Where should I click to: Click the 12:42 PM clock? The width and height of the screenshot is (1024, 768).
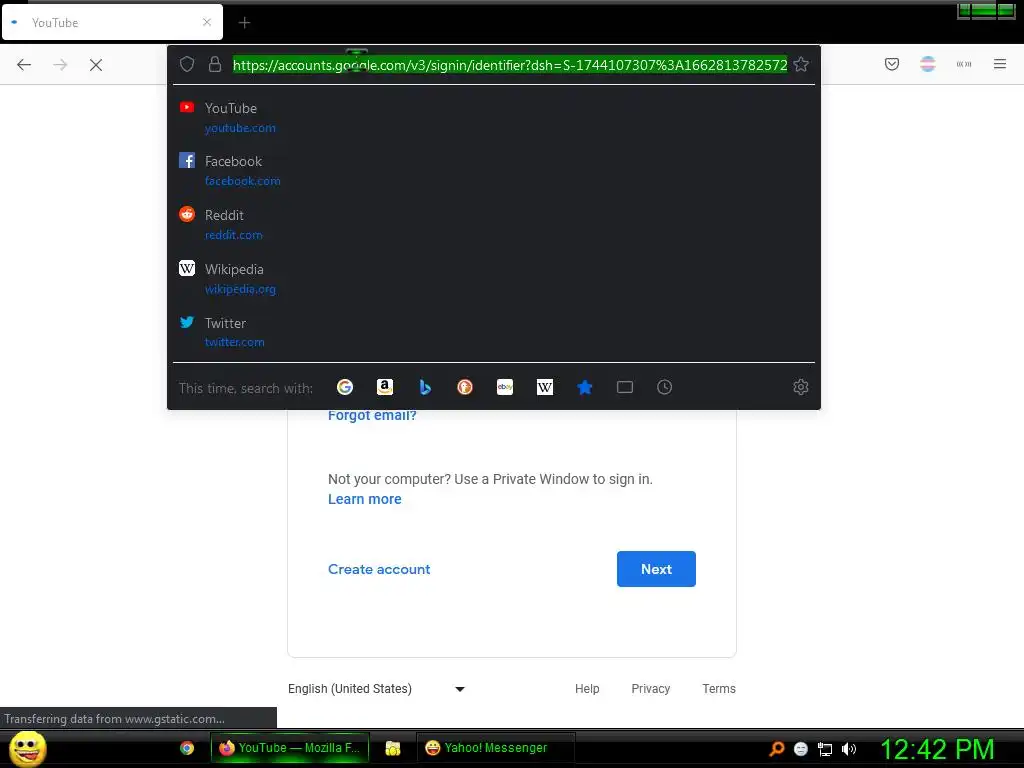[937, 748]
